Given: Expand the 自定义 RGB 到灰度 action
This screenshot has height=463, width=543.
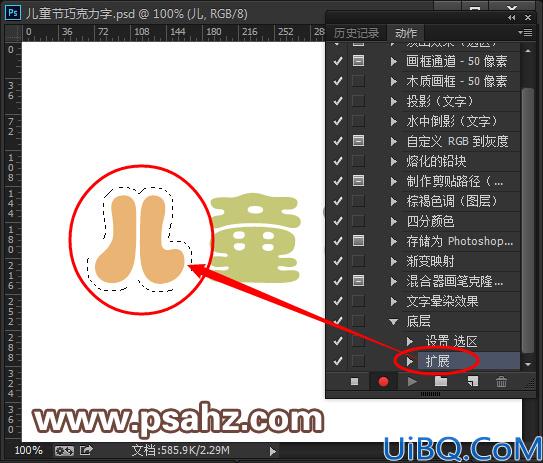Looking at the screenshot, I should 393,142.
